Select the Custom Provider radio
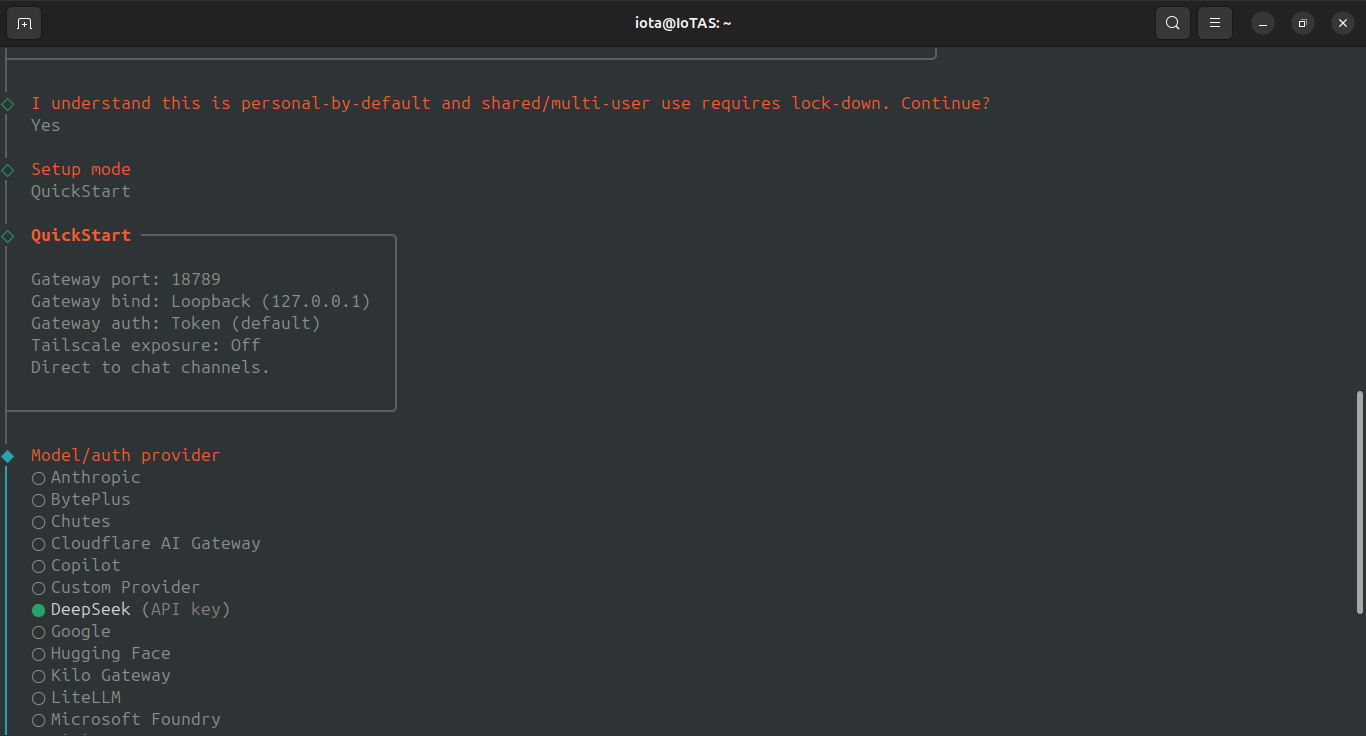Screen dimensions: 1366x736 [x=39, y=588]
